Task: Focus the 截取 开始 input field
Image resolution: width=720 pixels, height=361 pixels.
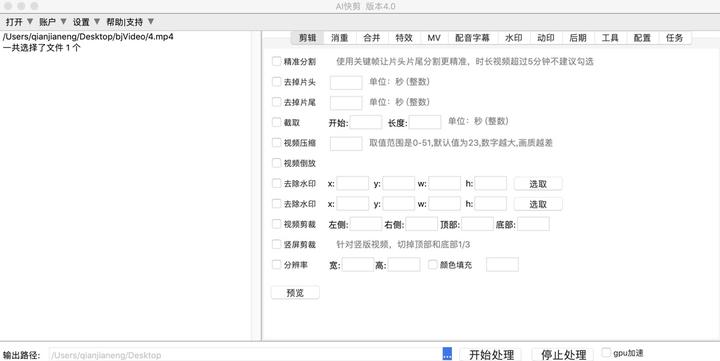Action: pyautogui.click(x=366, y=122)
